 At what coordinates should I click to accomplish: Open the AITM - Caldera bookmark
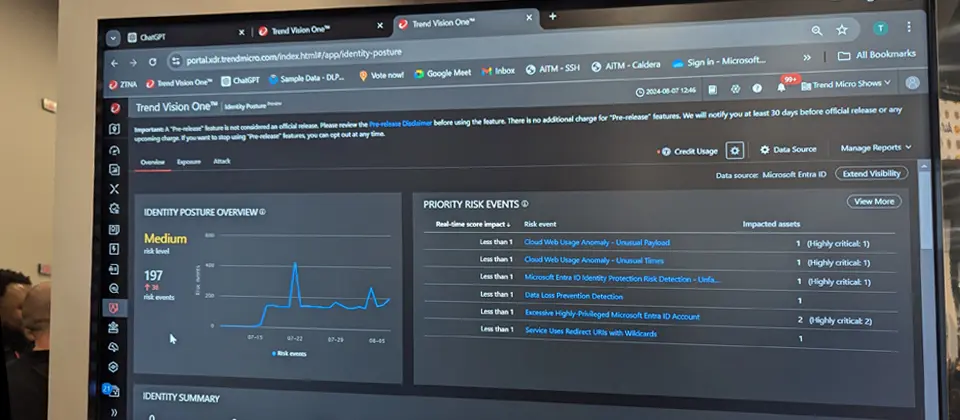click(626, 66)
